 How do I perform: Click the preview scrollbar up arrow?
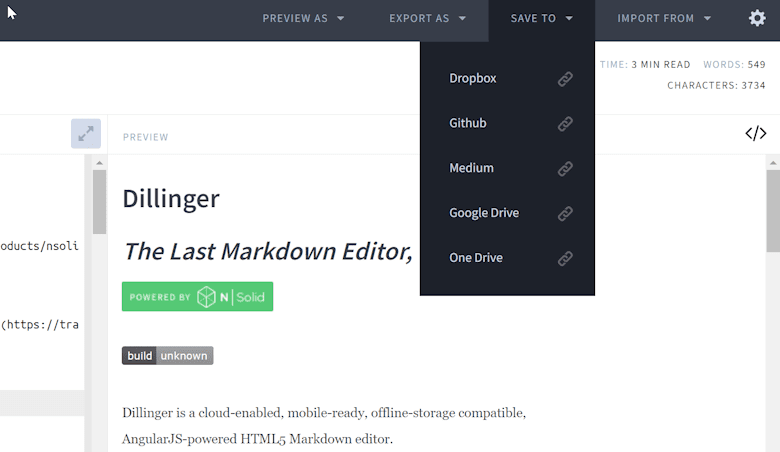click(x=773, y=163)
